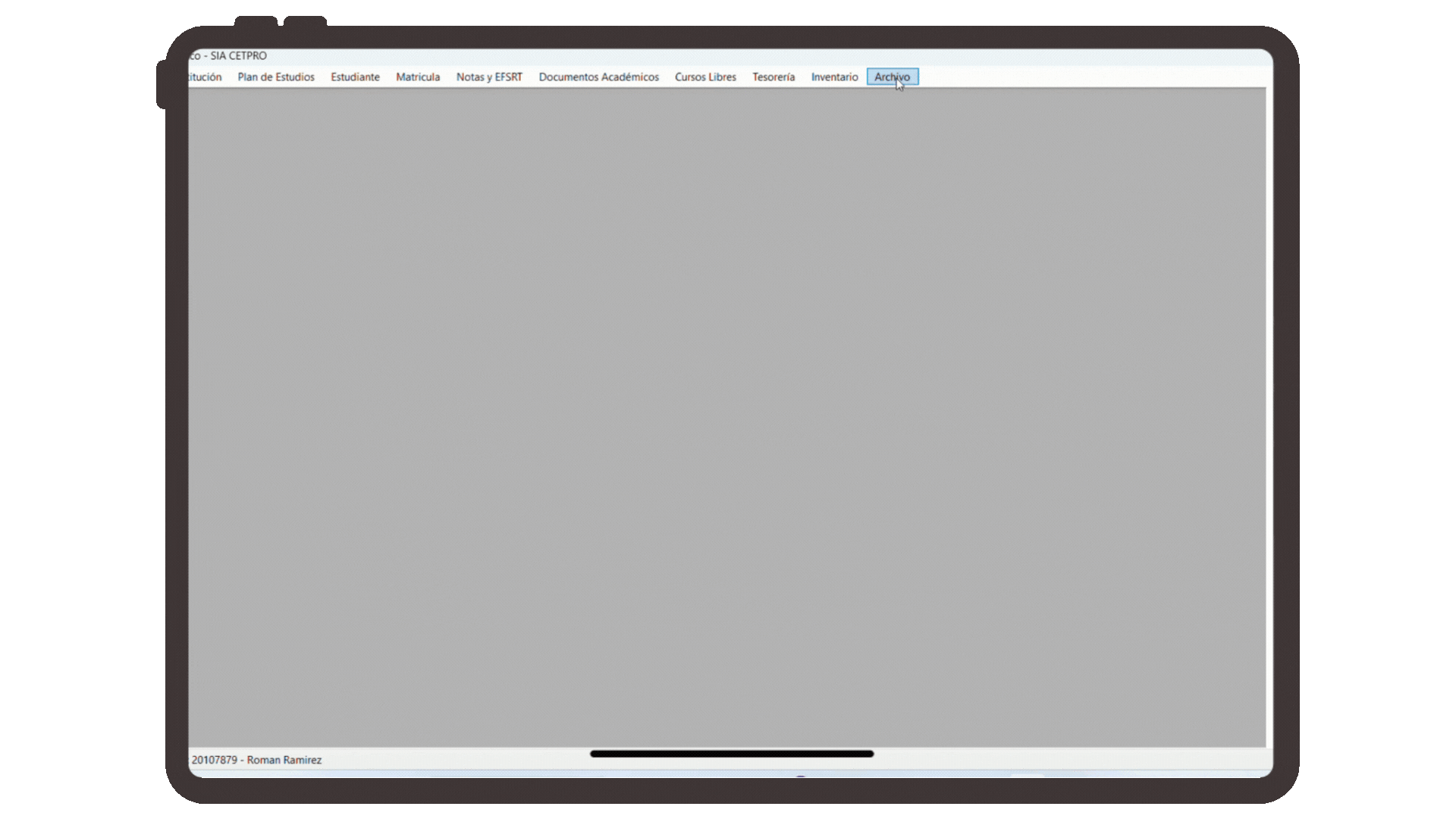The width and height of the screenshot is (1456, 819).
Task: Open the Inventario menu
Action: pyautogui.click(x=834, y=77)
